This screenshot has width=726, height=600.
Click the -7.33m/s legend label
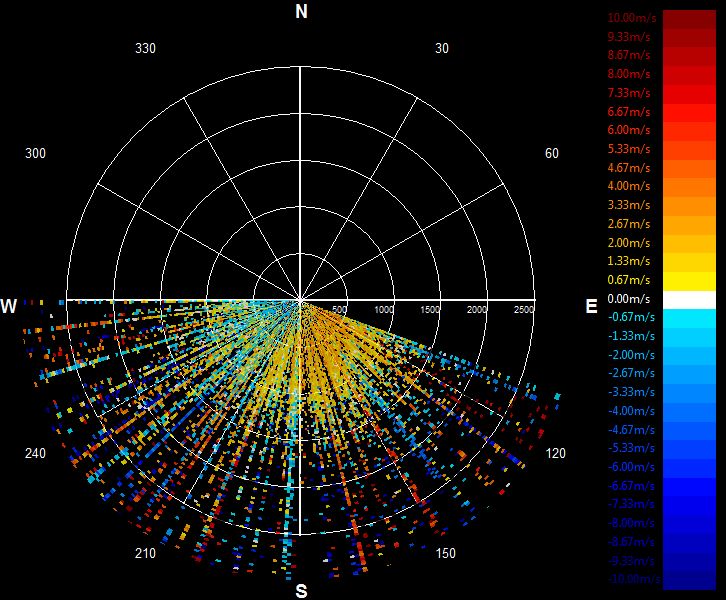pyautogui.click(x=631, y=504)
